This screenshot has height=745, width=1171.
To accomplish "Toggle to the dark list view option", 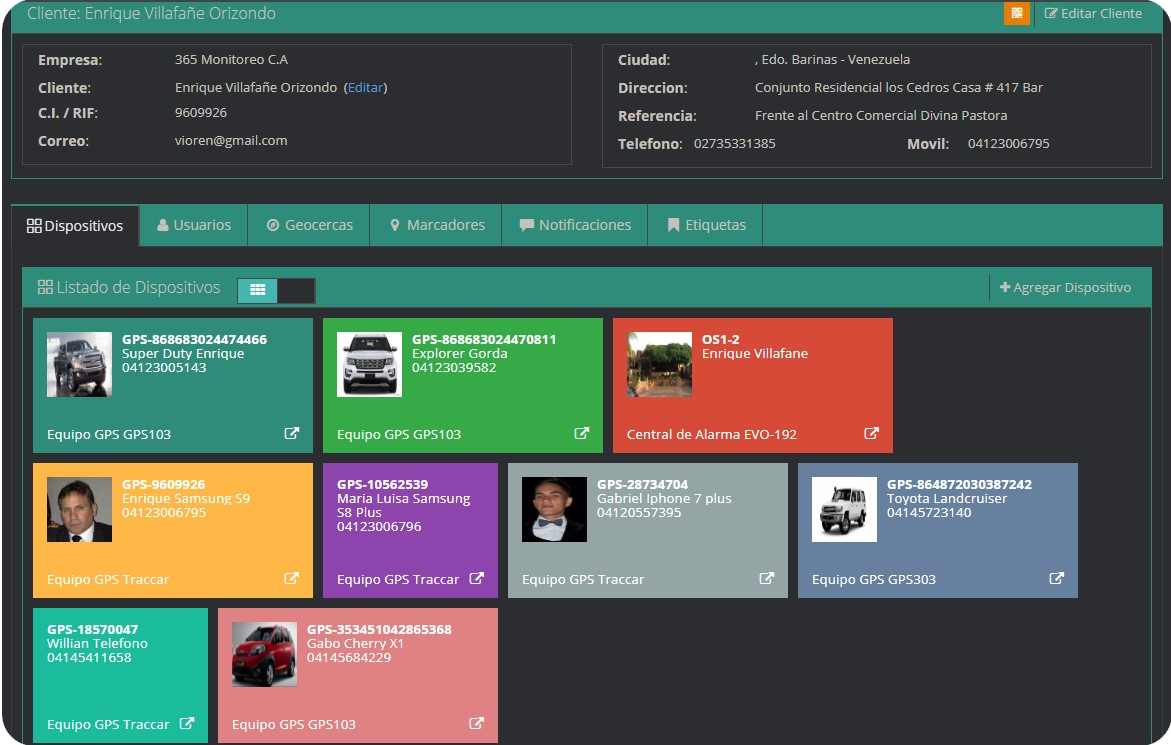I will coord(296,290).
